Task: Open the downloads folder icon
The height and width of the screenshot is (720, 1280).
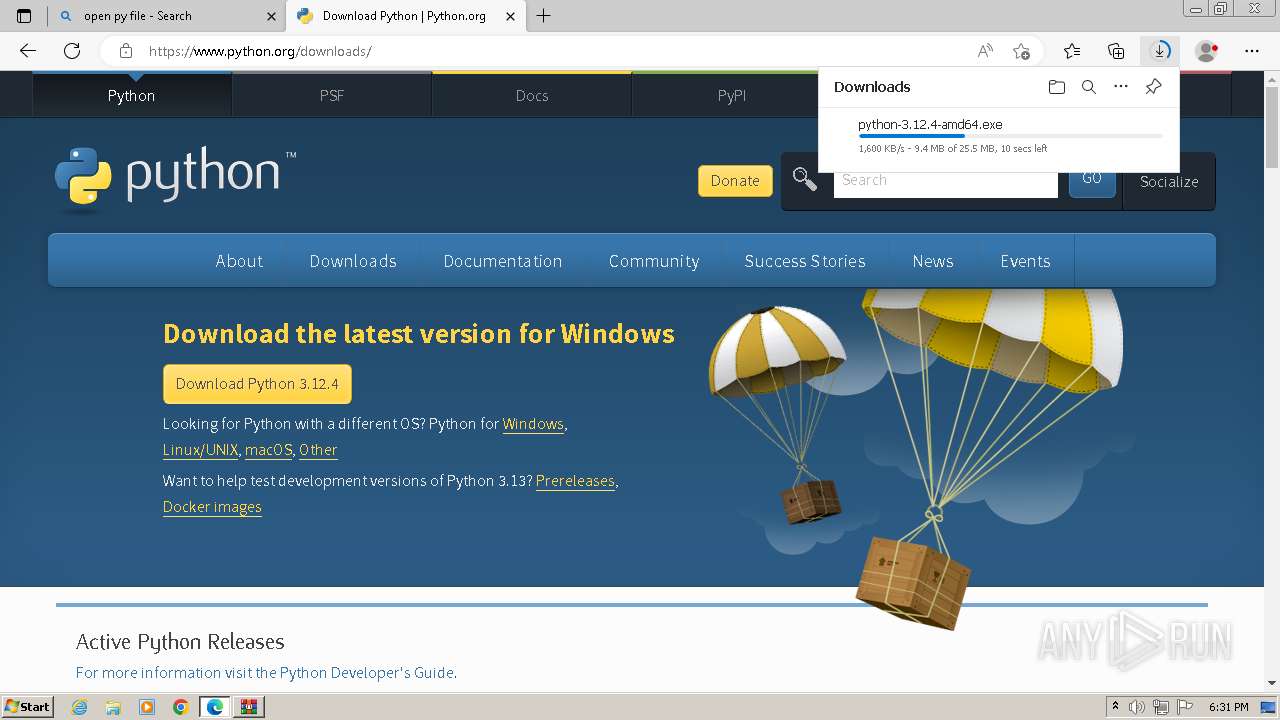Action: (x=1057, y=87)
